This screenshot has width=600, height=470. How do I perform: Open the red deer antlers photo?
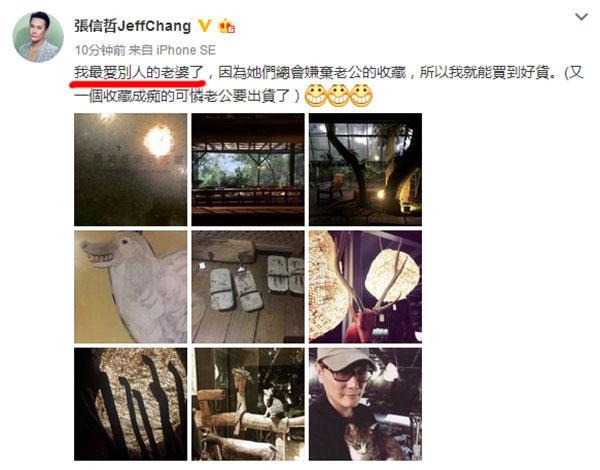(x=365, y=287)
